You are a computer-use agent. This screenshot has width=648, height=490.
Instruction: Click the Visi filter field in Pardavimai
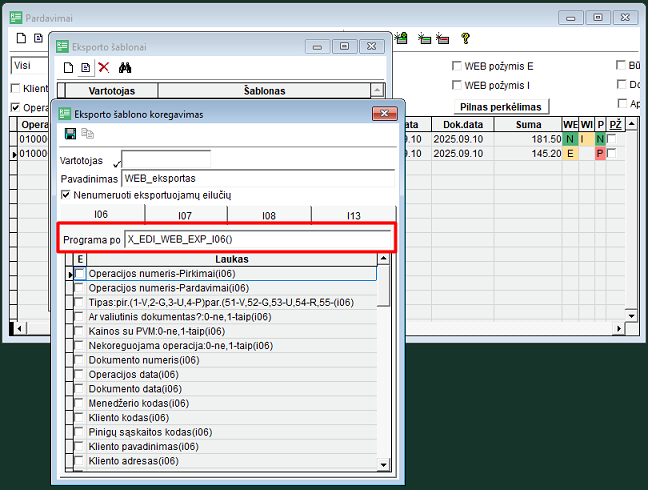point(29,66)
